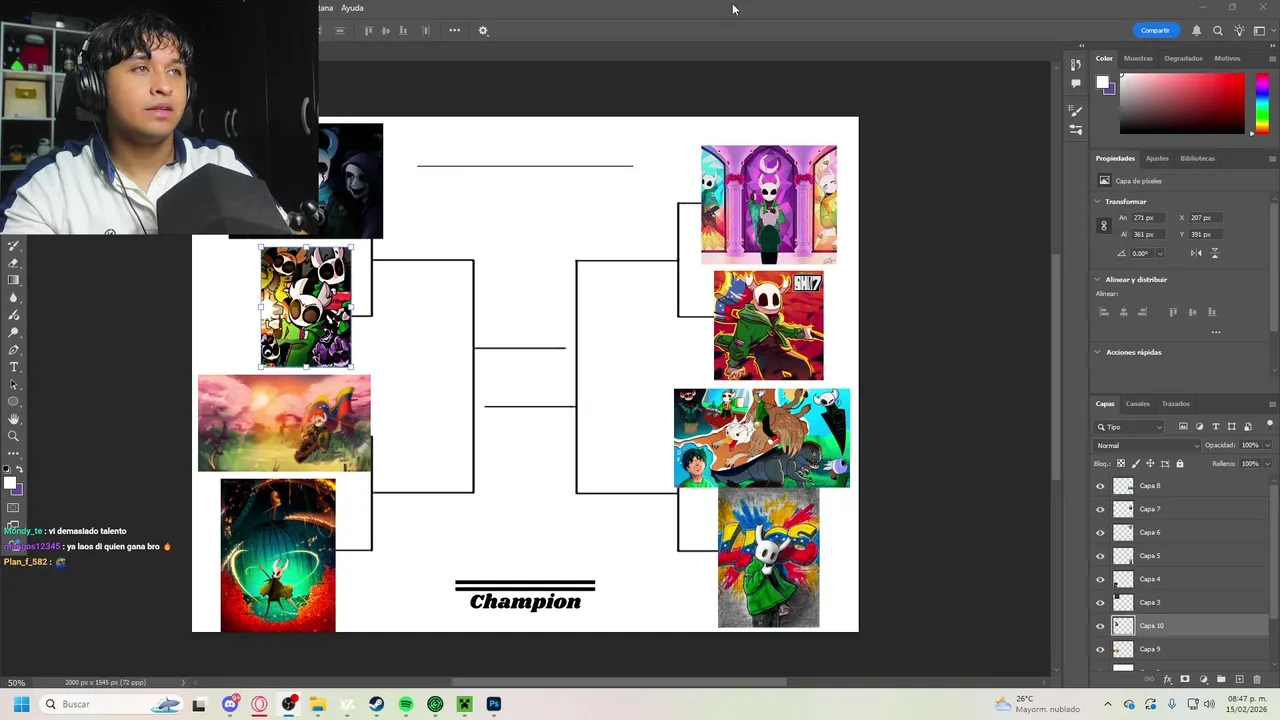
Task: Hide layer Capa 10 with eye icon
Action: click(x=1100, y=626)
